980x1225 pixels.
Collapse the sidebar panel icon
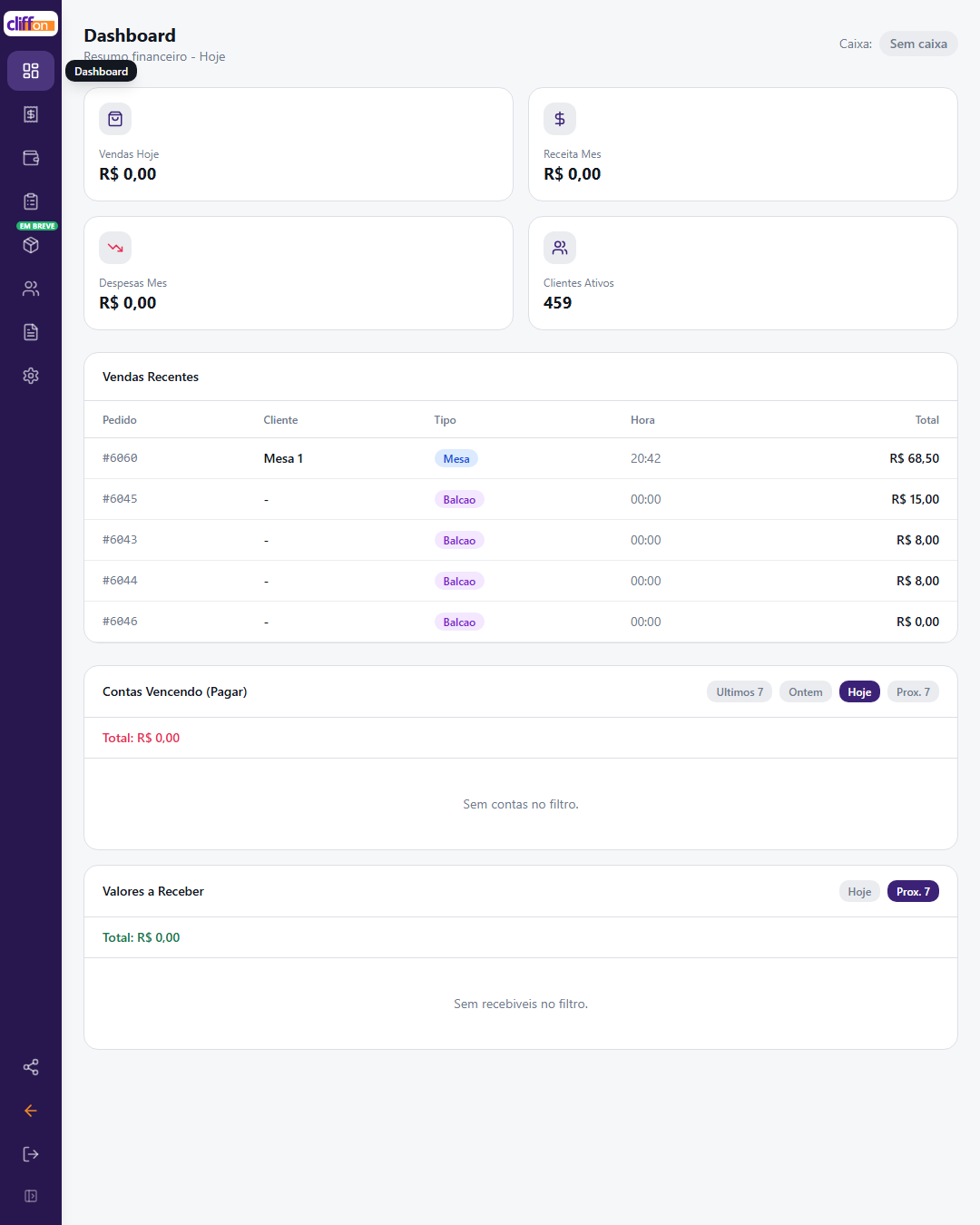[x=31, y=1196]
